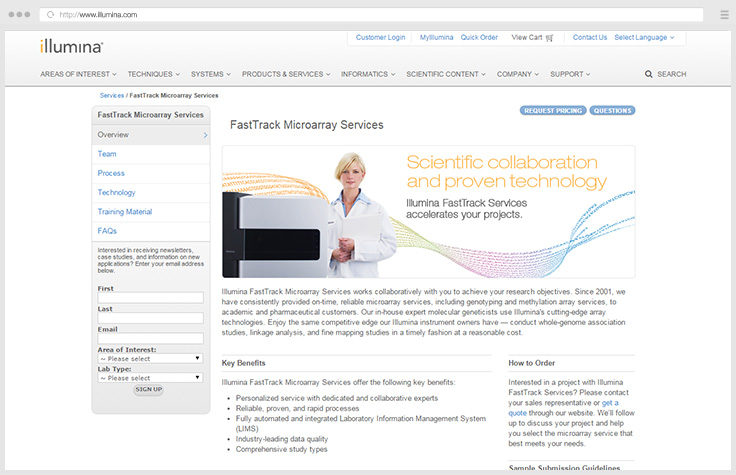Click in the First name field
This screenshot has width=736, height=475.
click(x=150, y=298)
